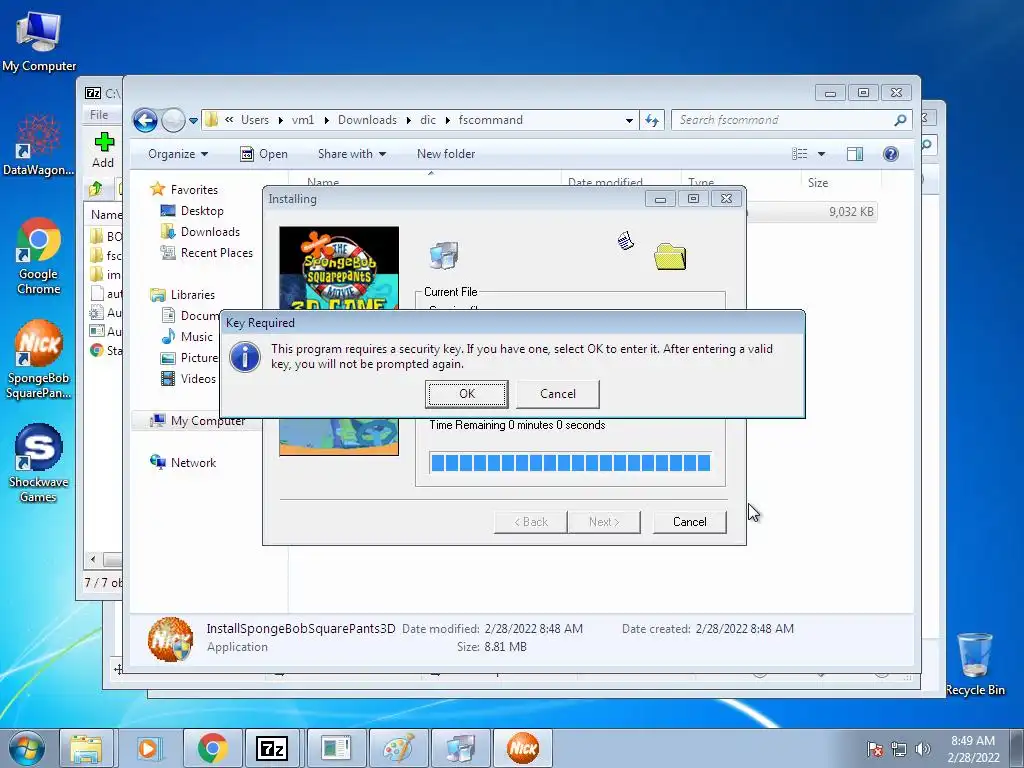Screen dimensions: 1024x768
Task: Click the network icon in system tray
Action: 899,749
